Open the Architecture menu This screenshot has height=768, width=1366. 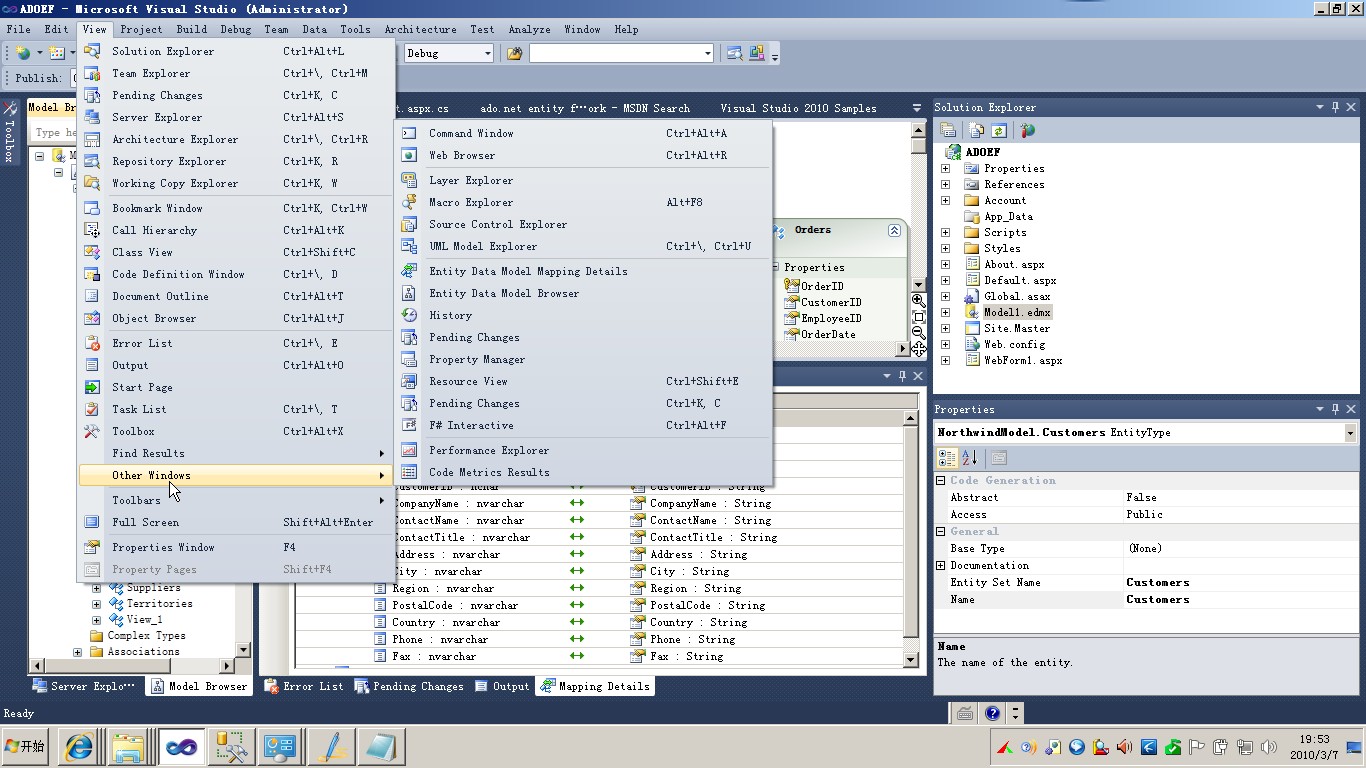click(420, 29)
